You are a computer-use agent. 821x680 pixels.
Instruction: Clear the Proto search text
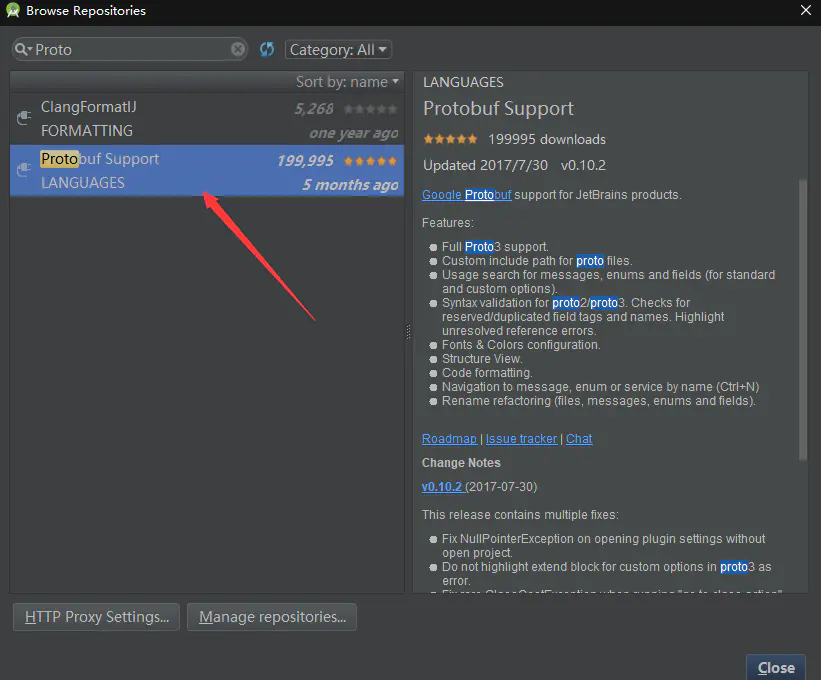click(x=238, y=49)
